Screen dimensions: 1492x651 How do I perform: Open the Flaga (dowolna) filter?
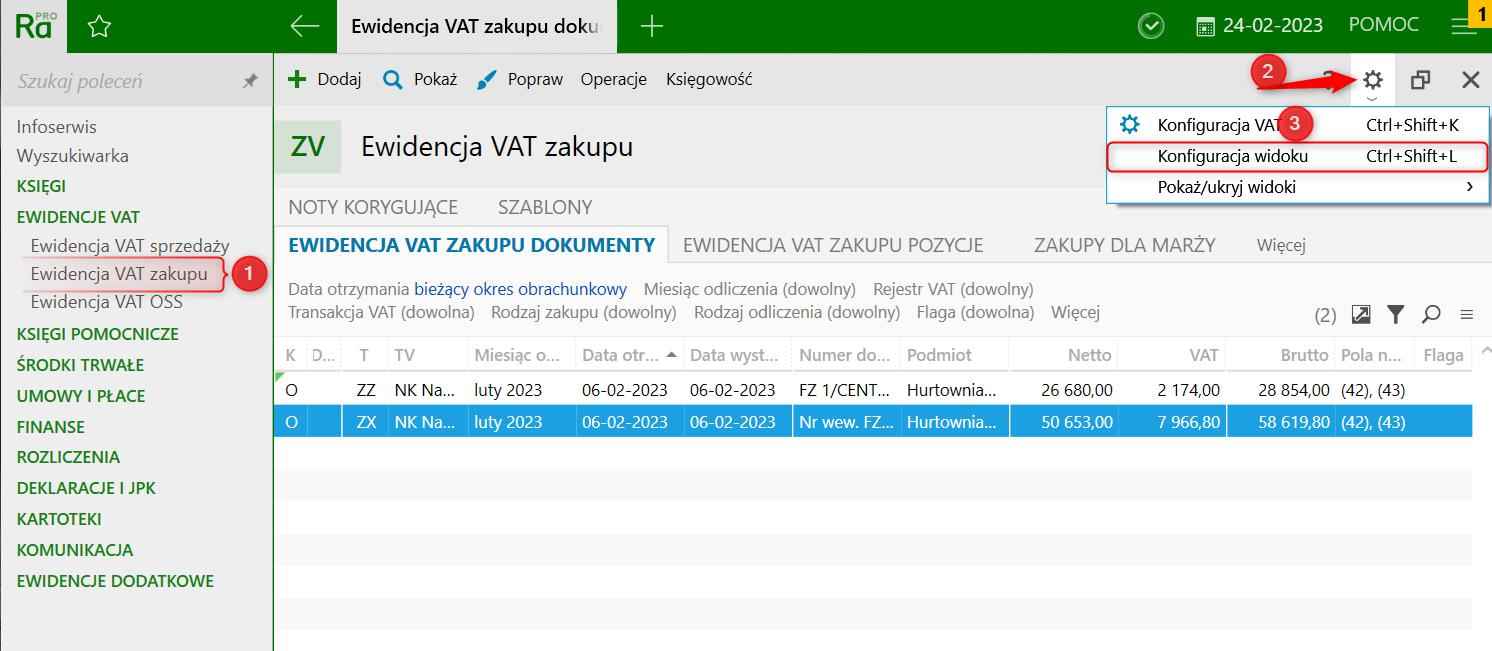(x=975, y=312)
